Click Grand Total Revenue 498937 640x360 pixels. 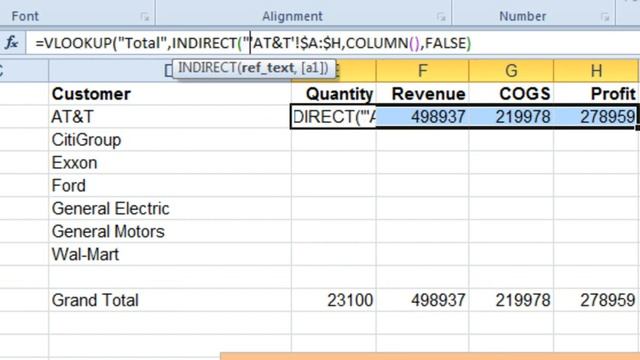point(422,300)
